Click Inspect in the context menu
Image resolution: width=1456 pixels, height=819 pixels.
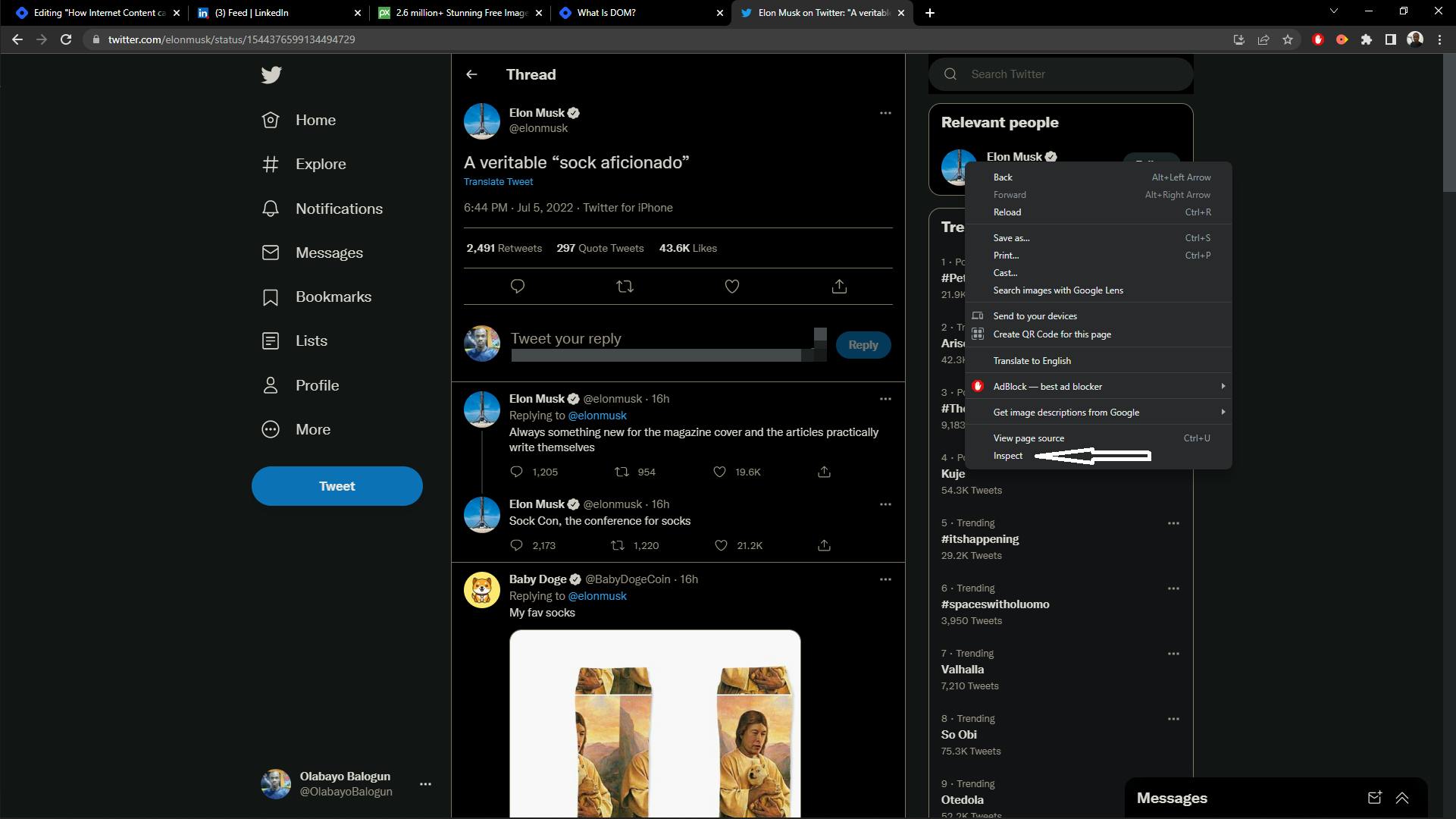(1007, 455)
